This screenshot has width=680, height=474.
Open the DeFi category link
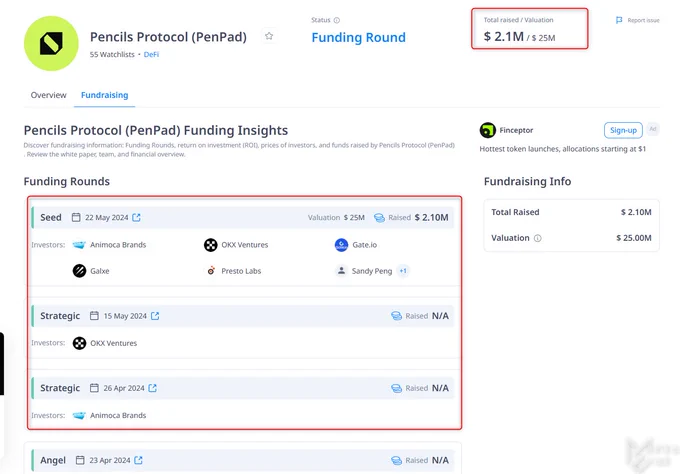coord(151,54)
